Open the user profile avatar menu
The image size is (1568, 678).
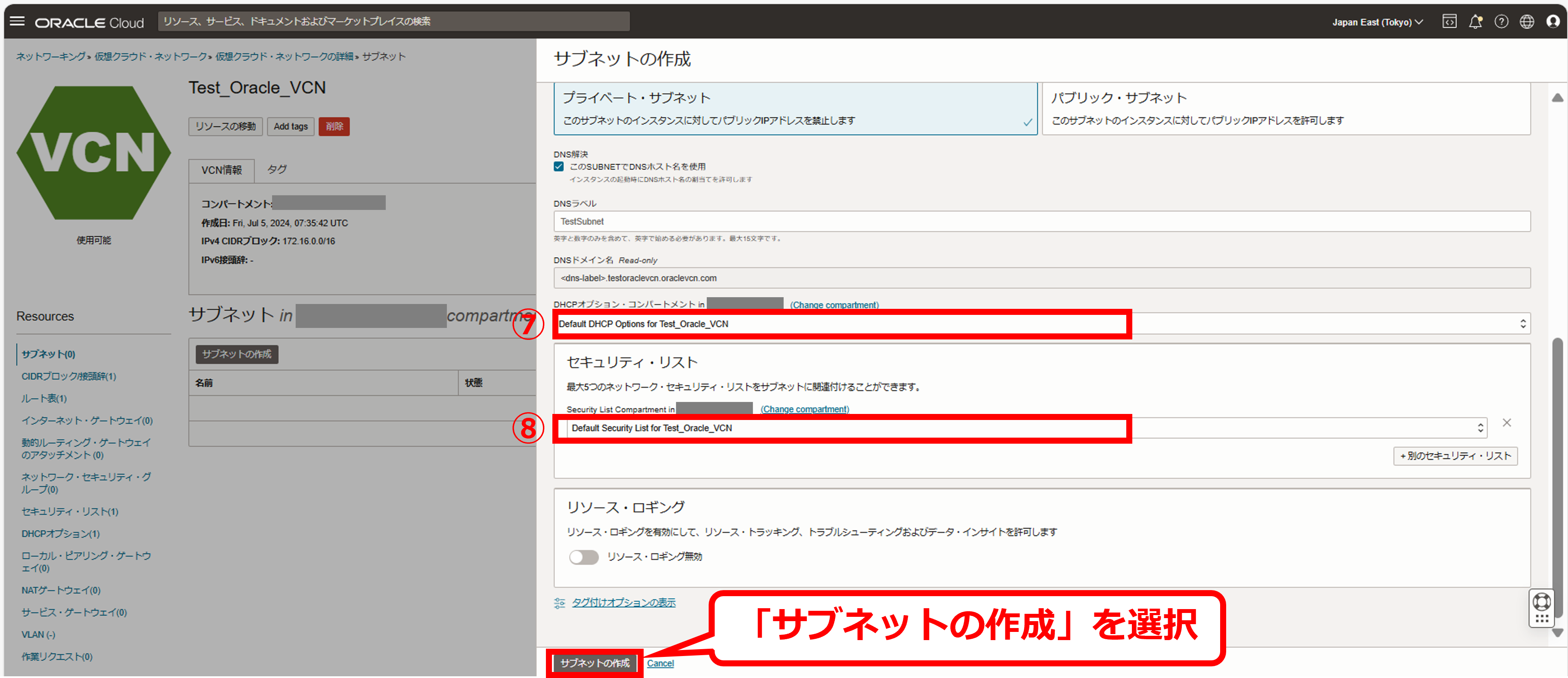(1553, 21)
